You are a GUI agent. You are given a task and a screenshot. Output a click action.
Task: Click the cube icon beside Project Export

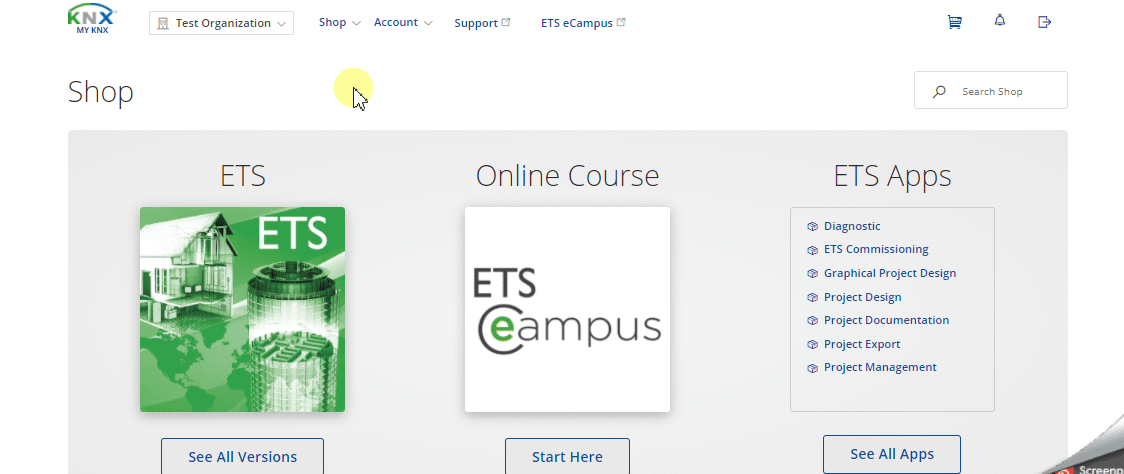click(x=812, y=345)
